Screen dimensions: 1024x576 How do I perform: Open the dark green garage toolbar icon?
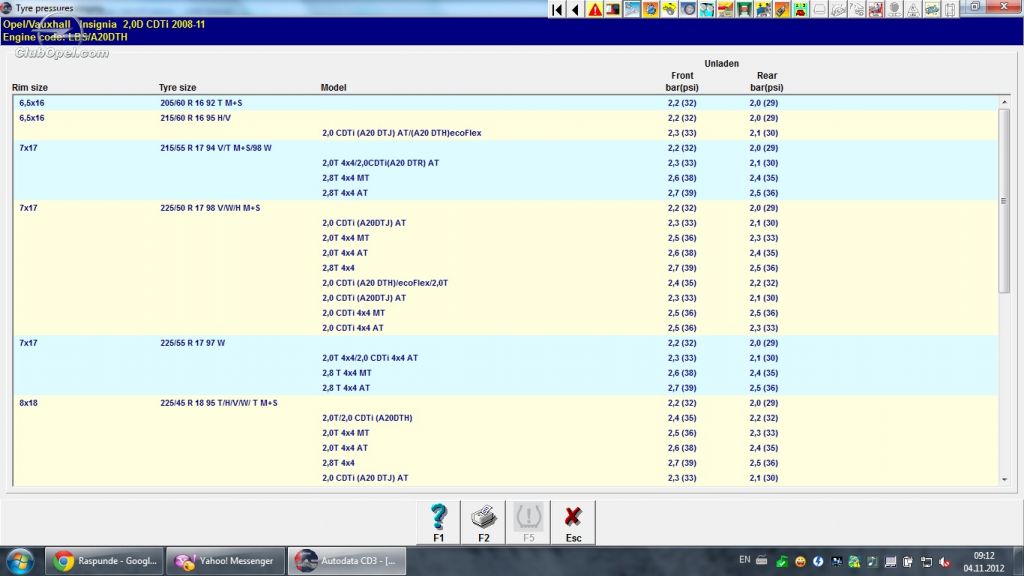(x=744, y=9)
